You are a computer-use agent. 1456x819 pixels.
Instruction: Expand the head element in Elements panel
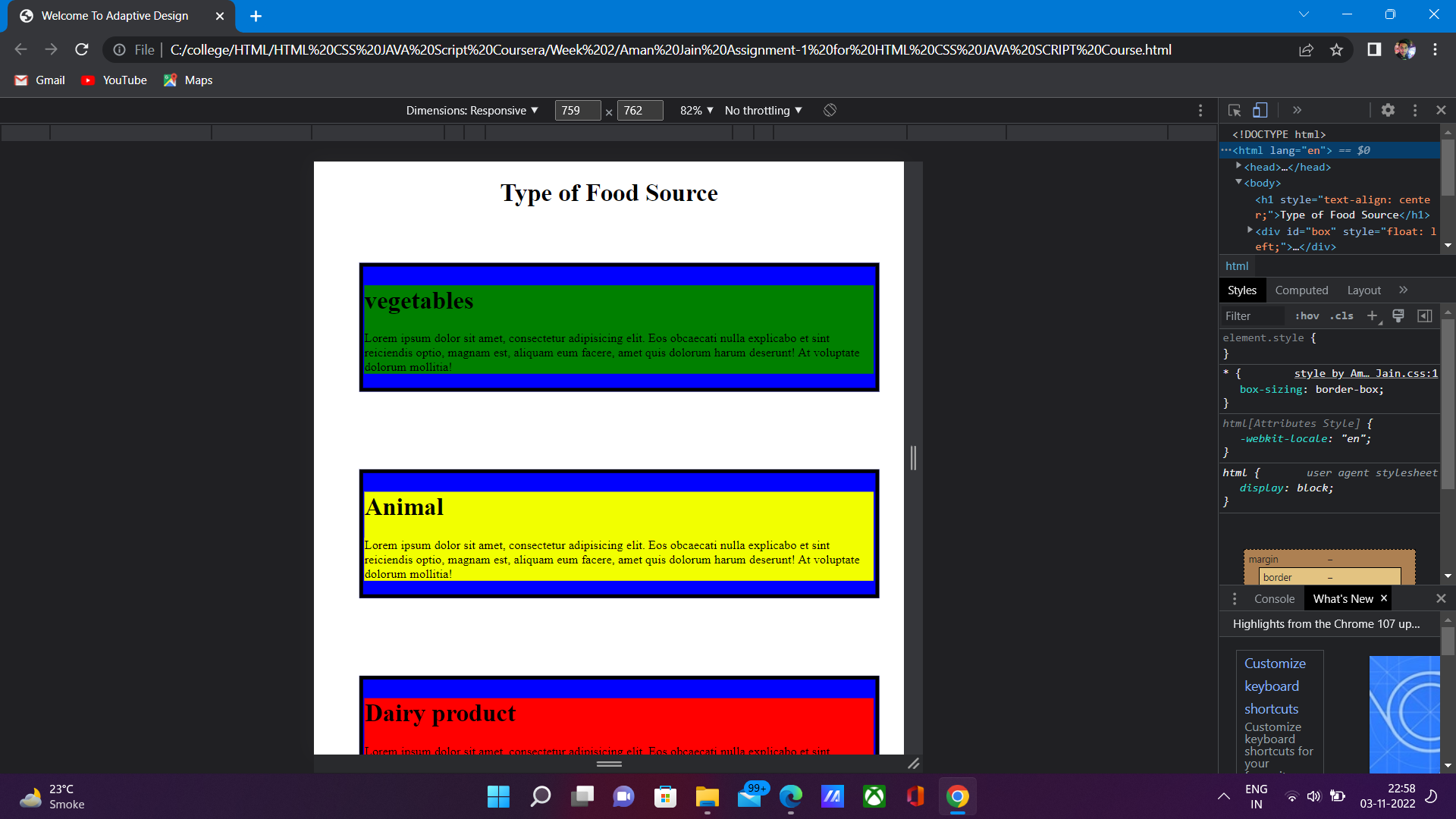[1237, 167]
